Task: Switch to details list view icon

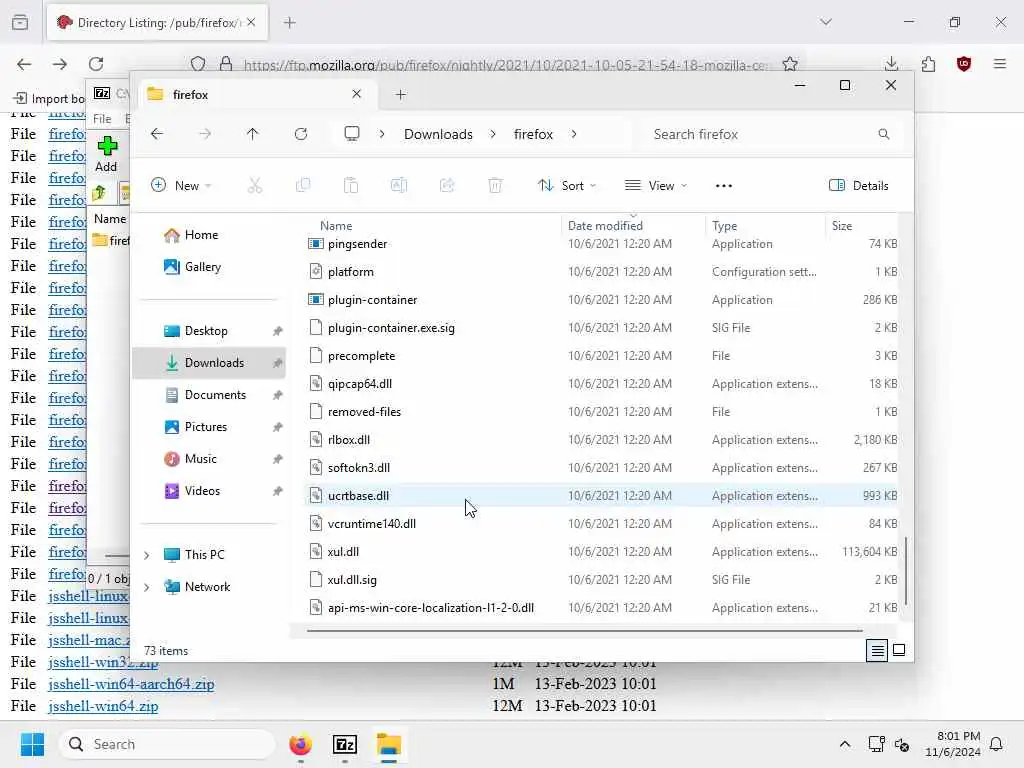Action: coord(877,650)
